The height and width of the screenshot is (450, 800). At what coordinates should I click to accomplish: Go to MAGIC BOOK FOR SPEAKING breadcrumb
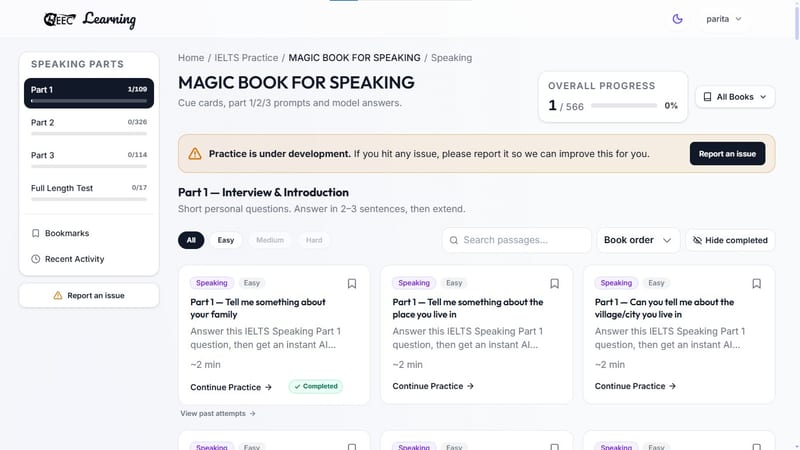point(355,58)
